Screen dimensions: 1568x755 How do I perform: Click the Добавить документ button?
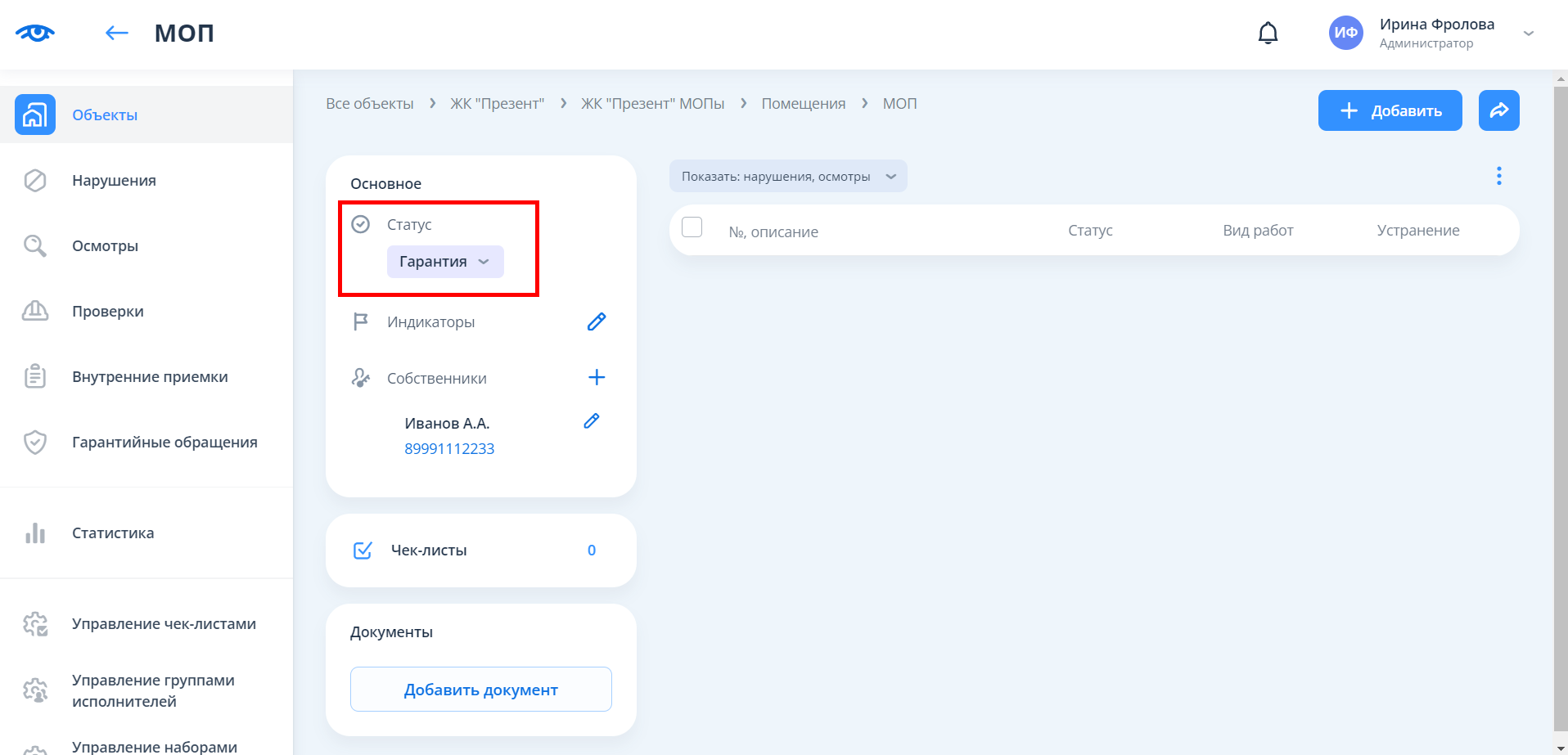pos(480,690)
